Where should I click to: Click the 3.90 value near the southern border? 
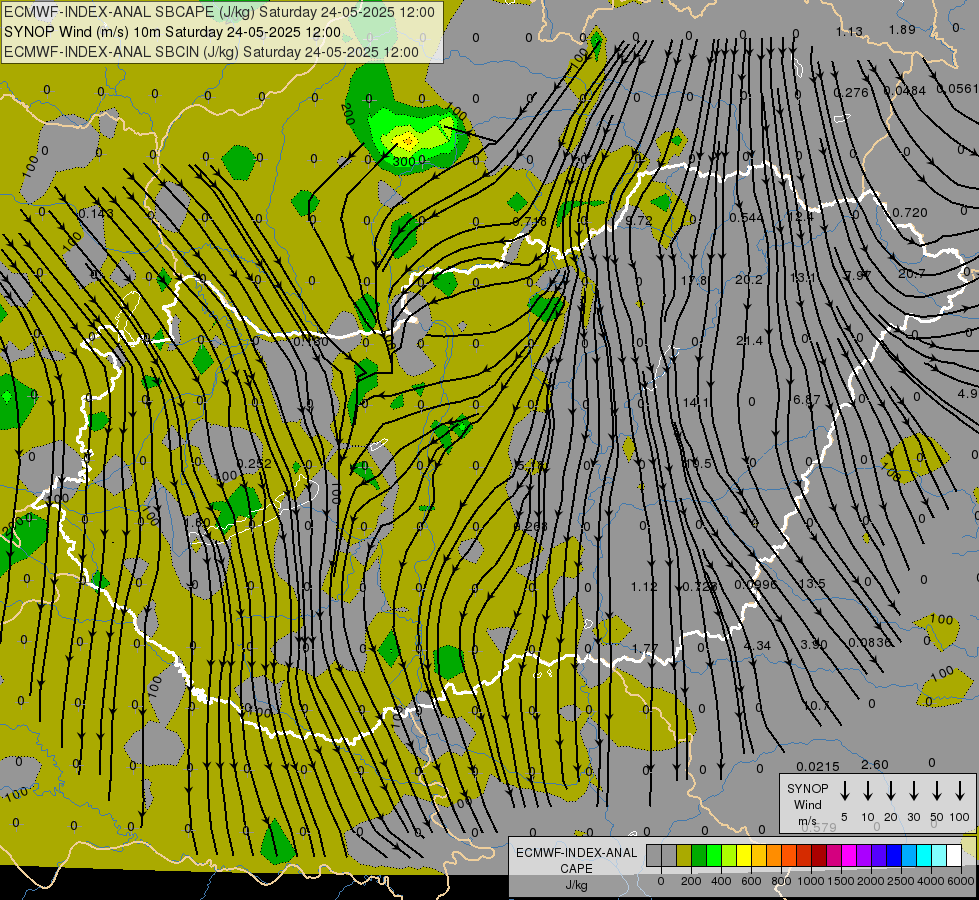tap(814, 644)
